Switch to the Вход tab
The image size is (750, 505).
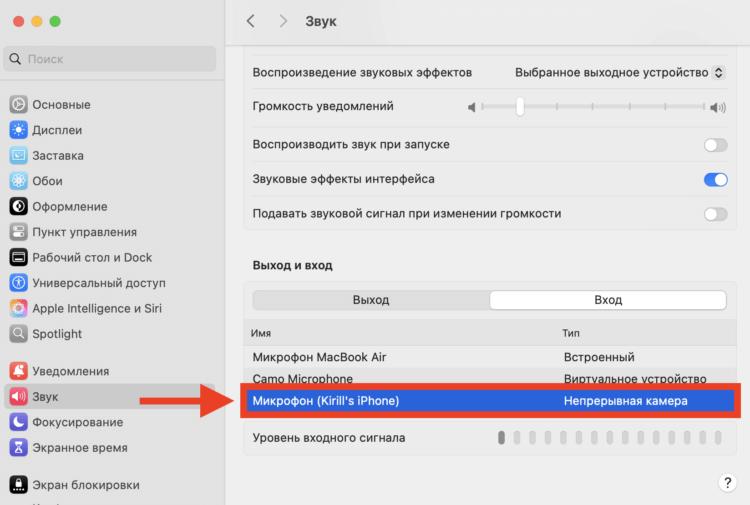point(608,300)
